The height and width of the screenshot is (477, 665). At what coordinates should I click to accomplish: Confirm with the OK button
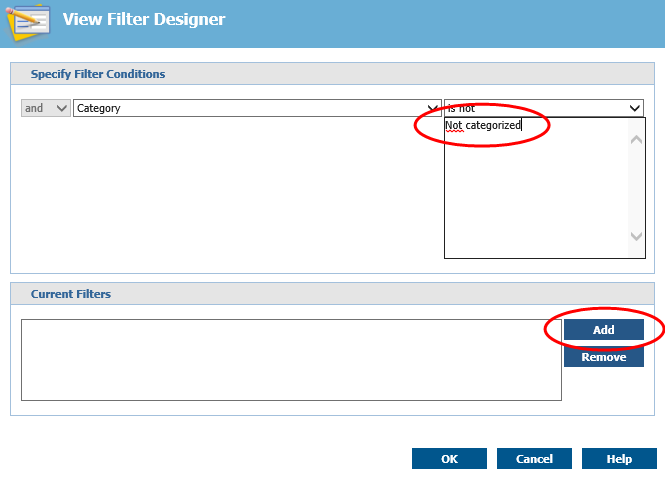[449, 459]
